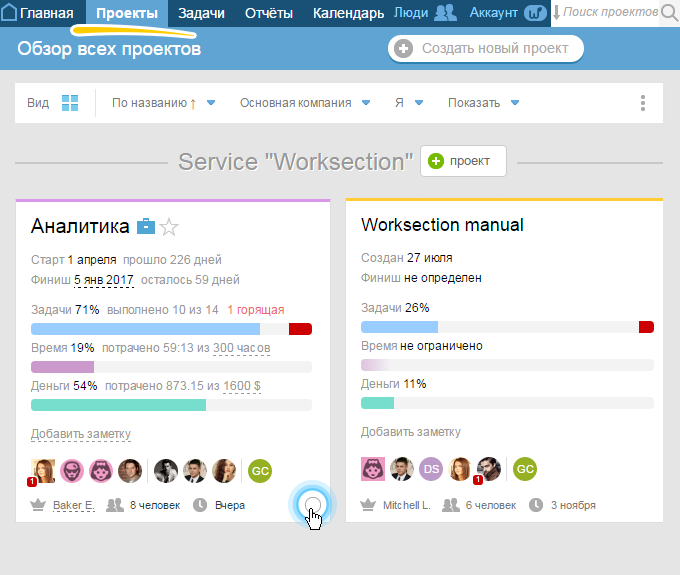Click the crown icon beside Mitchell L.
This screenshot has width=680, height=575.
[x=368, y=505]
